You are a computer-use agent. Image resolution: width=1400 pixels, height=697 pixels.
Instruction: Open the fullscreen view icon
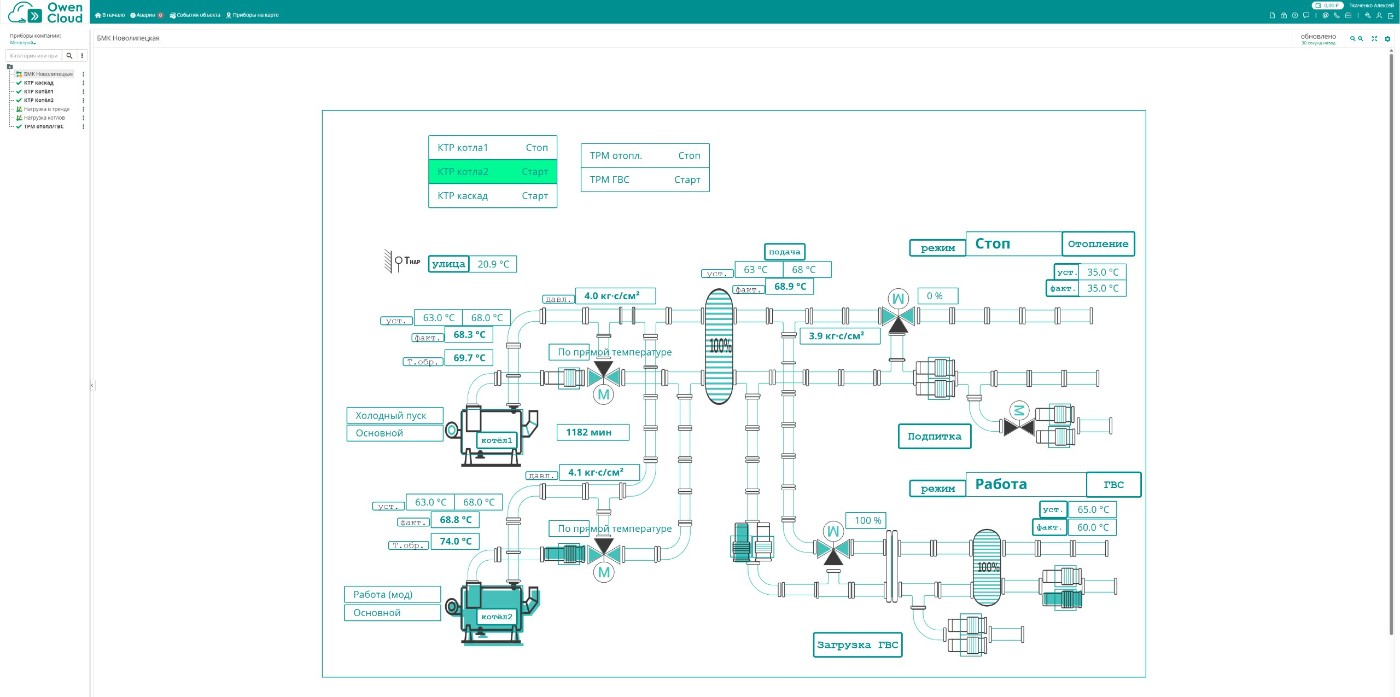pos(1374,38)
